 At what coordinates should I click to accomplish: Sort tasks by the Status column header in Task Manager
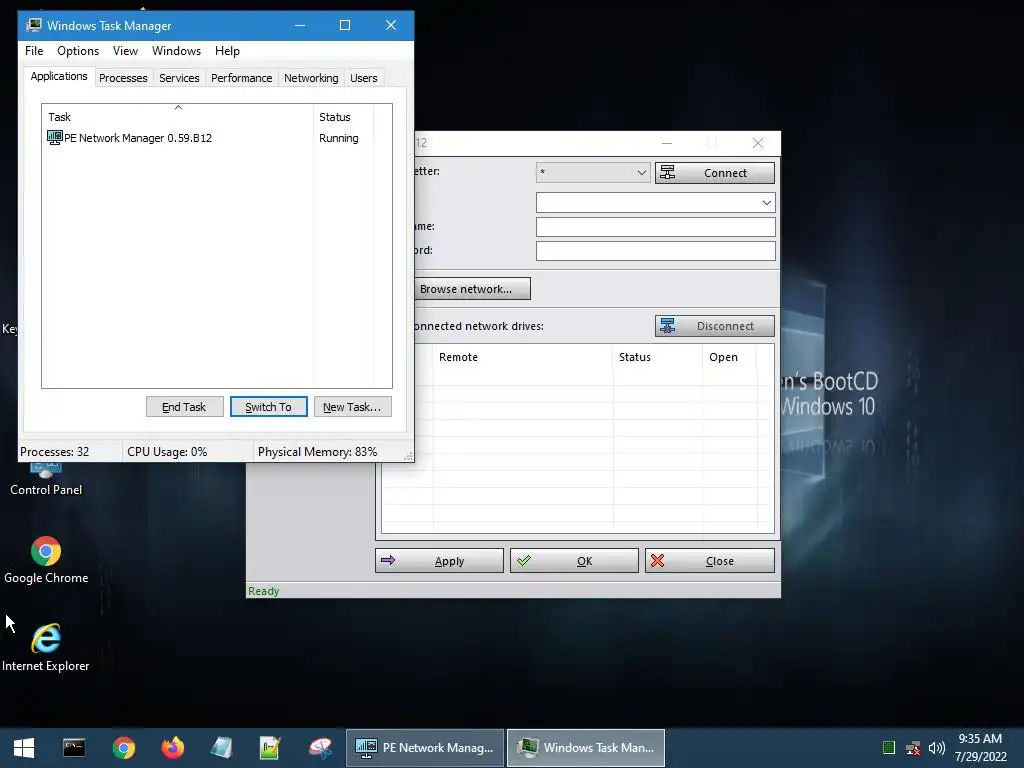(x=343, y=116)
